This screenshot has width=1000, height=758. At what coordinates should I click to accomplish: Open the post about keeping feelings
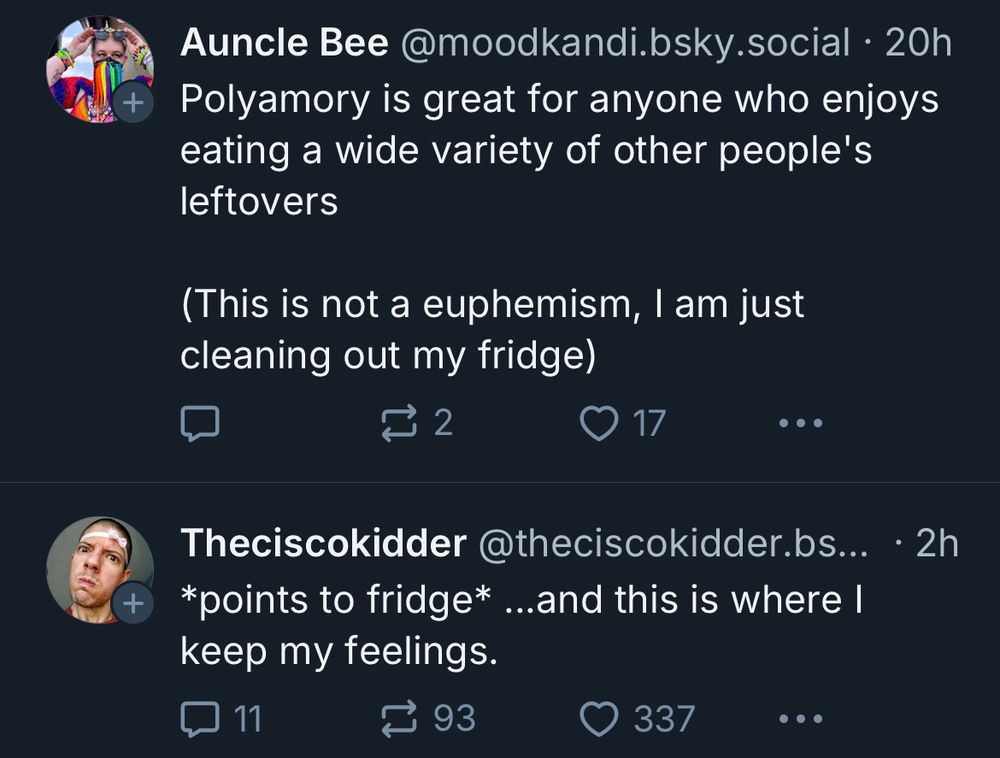point(520,626)
